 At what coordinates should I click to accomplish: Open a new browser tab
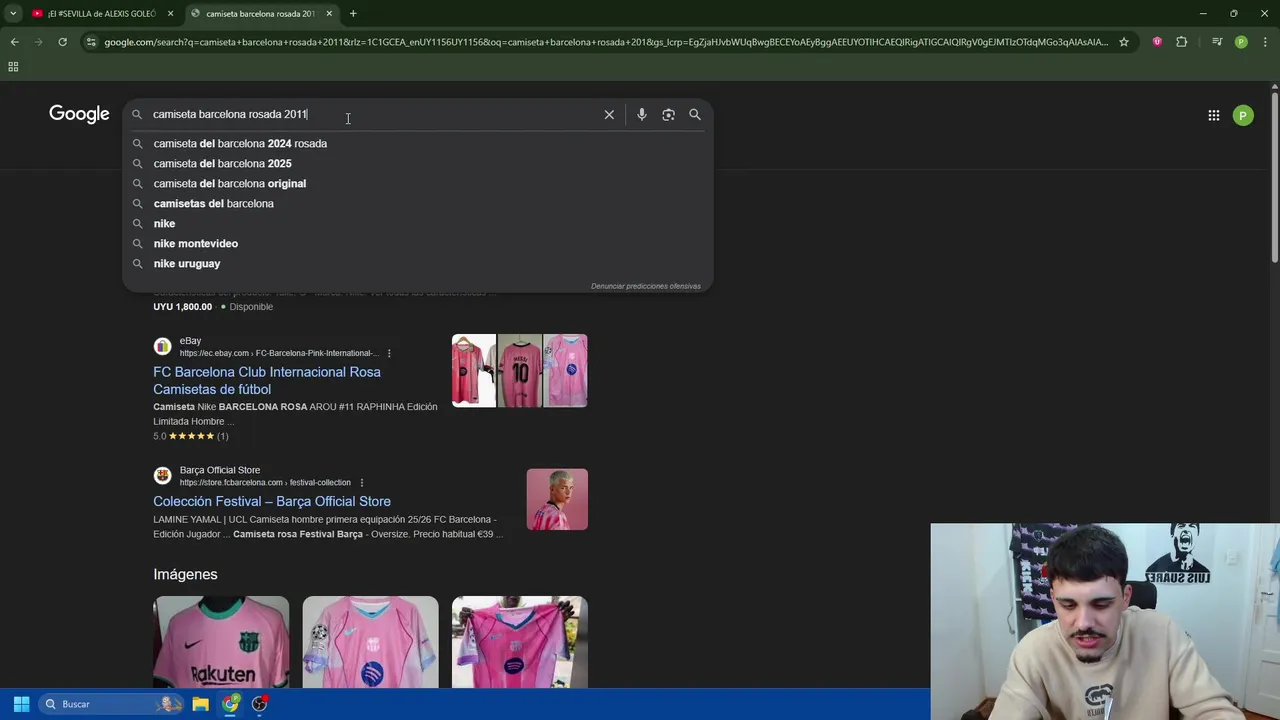tap(353, 13)
